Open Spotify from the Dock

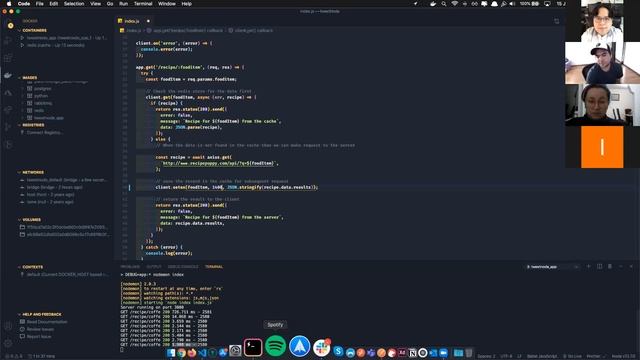click(x=276, y=346)
